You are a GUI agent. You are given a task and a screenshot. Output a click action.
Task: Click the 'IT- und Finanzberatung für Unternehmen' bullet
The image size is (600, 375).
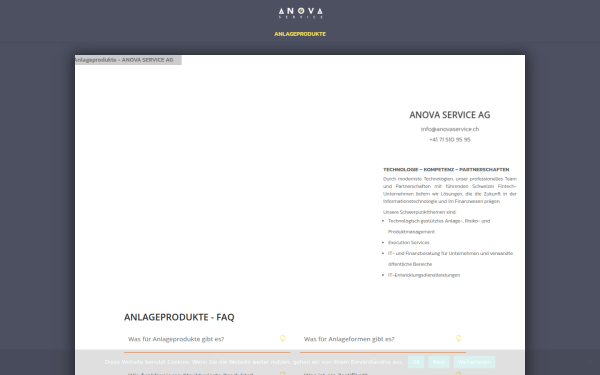450,259
